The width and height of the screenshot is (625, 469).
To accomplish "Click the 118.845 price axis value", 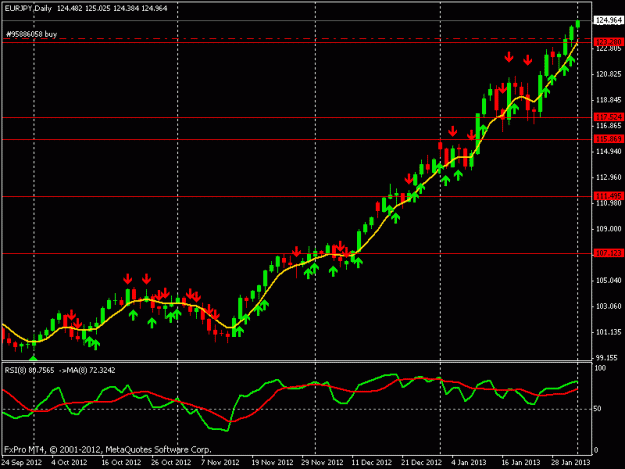I will coord(608,100).
